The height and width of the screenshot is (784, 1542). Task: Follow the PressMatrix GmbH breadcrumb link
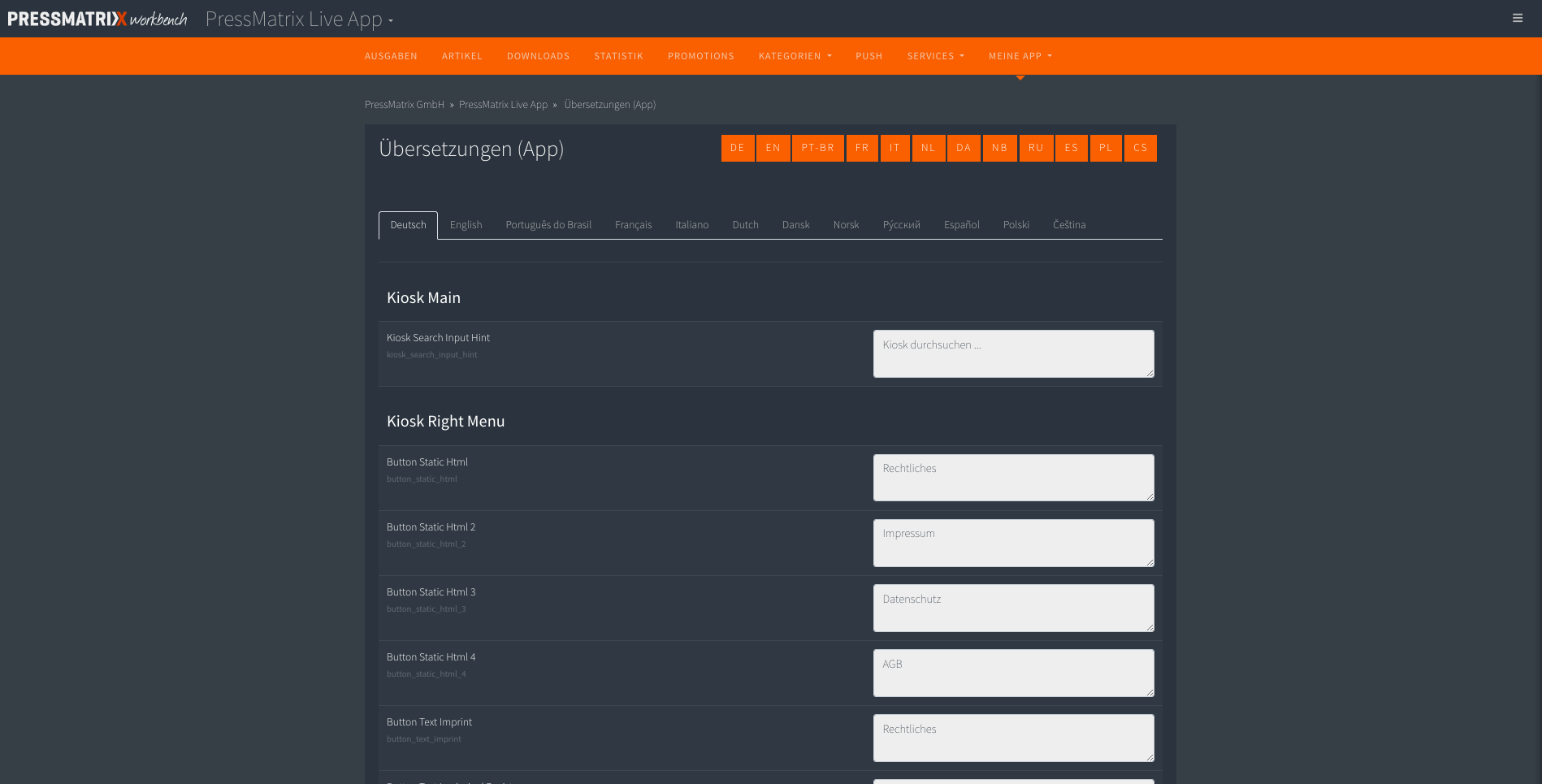405,105
